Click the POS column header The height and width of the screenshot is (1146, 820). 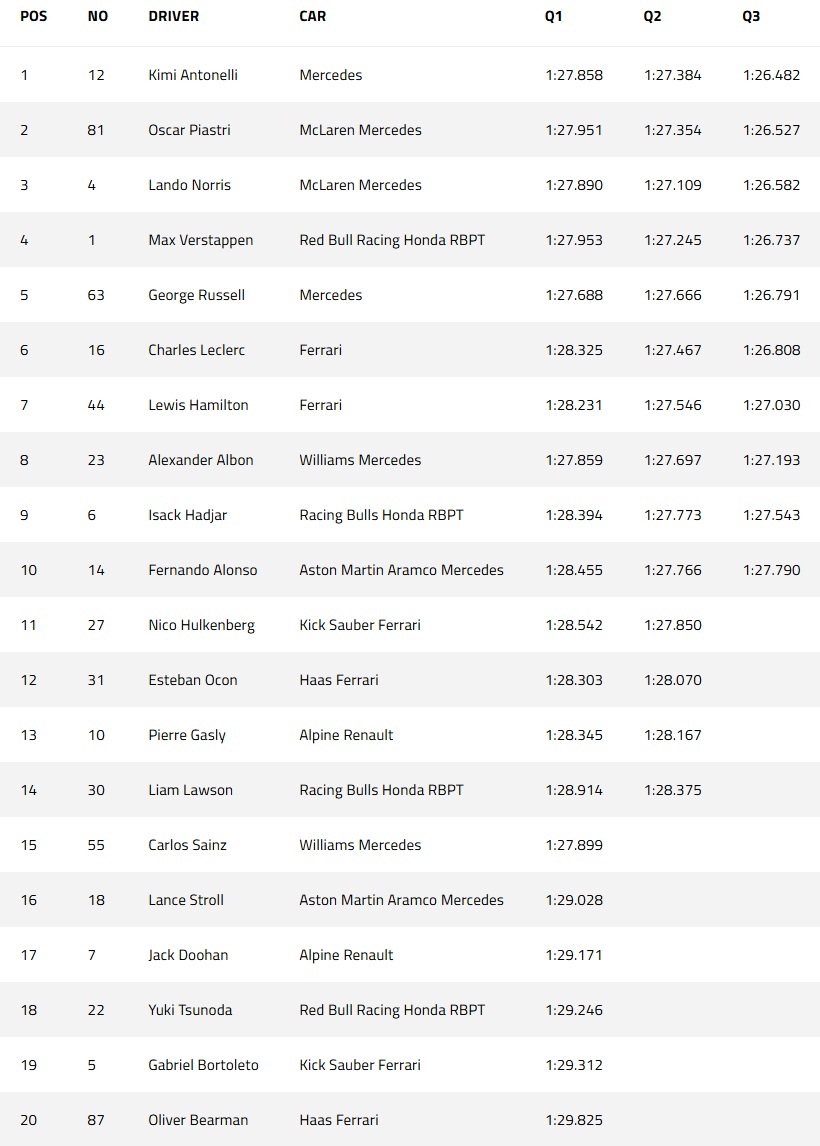34,16
